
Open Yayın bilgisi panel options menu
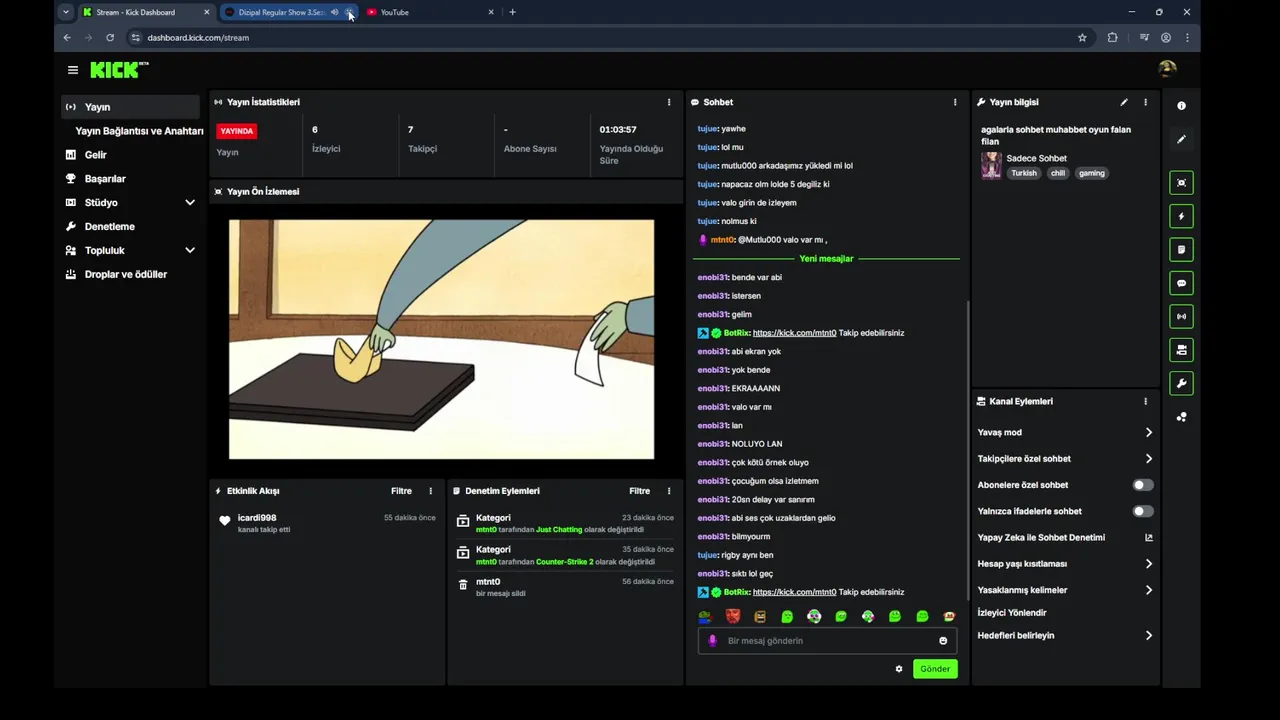(1146, 102)
